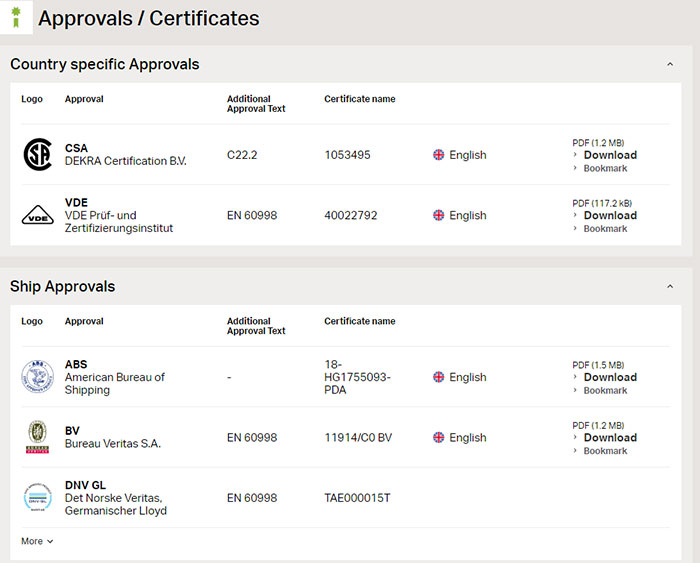Click EN 60998 in the DNV GL row
This screenshot has width=700, height=563.
tap(252, 498)
